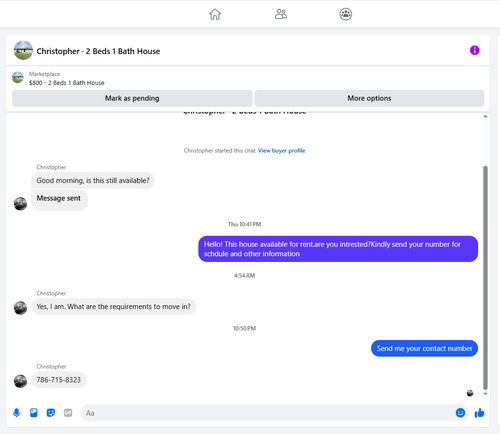Open the View buyer profile link
The width and height of the screenshot is (500, 434).
pyautogui.click(x=281, y=151)
